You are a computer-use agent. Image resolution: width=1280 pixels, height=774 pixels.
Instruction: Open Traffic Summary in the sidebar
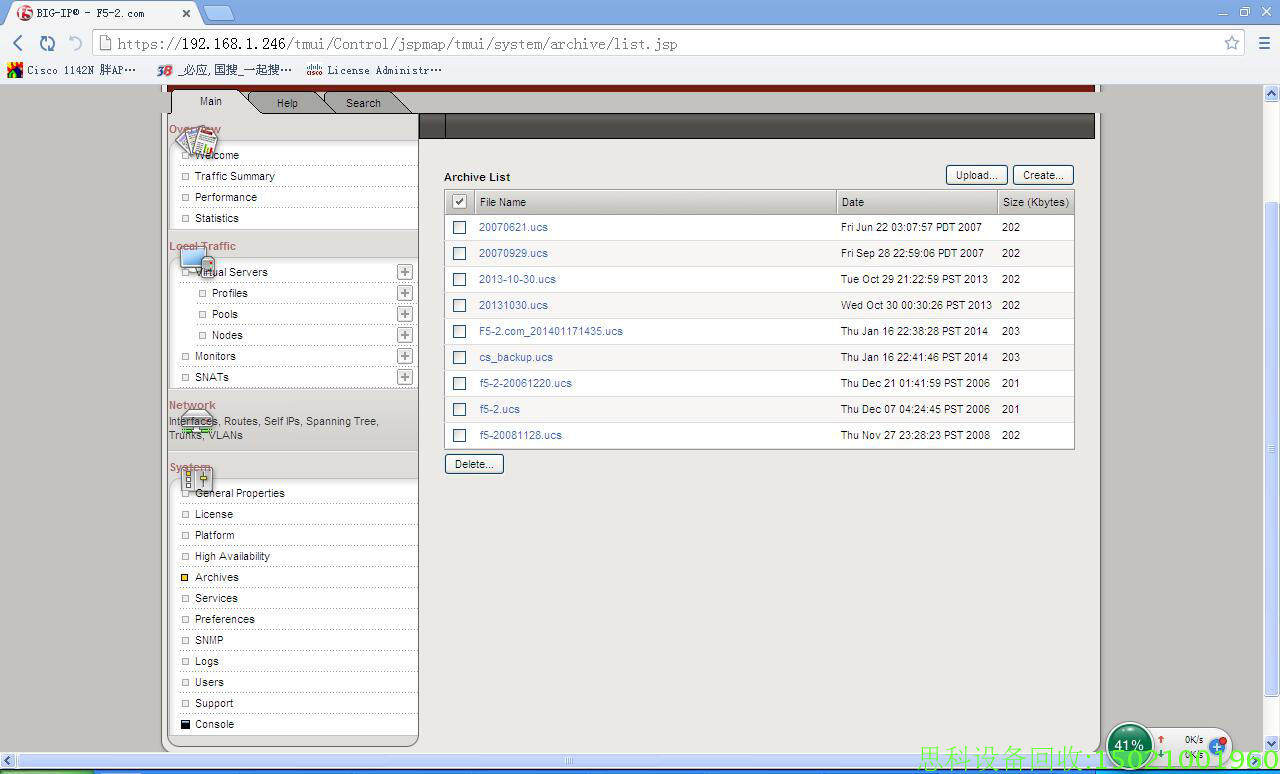click(235, 176)
